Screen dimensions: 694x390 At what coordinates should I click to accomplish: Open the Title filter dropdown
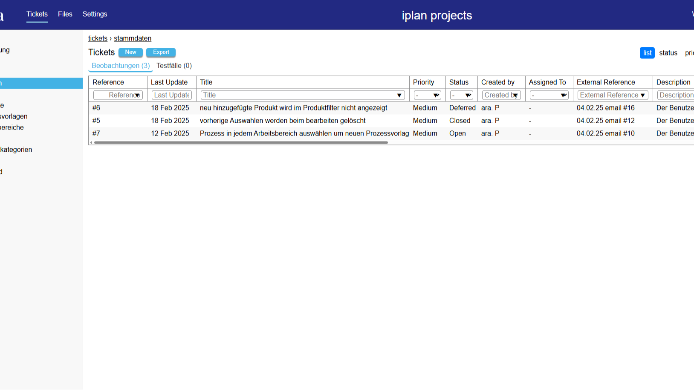pyautogui.click(x=303, y=95)
